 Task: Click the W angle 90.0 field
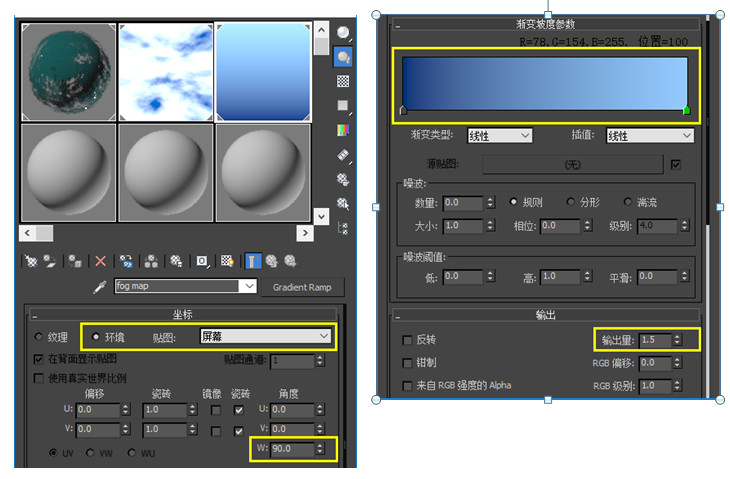292,449
